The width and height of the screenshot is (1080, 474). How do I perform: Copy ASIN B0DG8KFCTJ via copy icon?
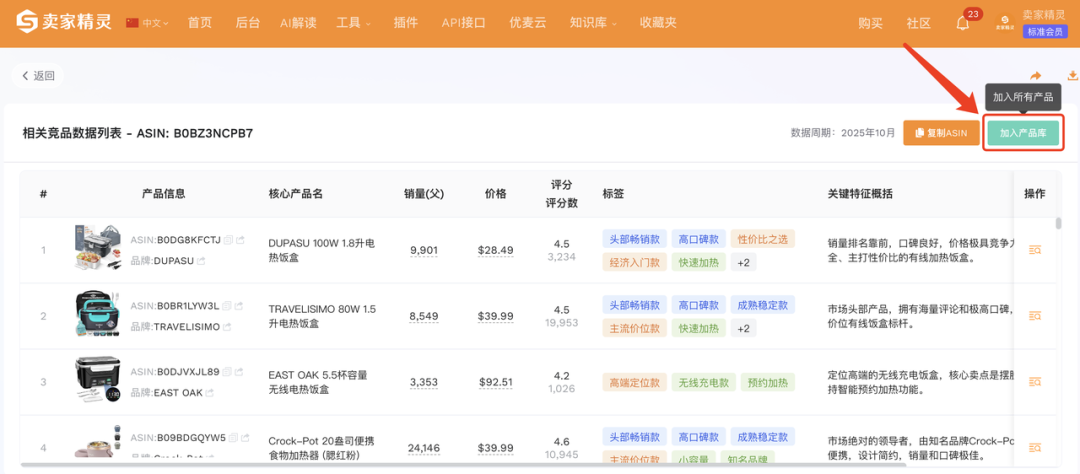(x=228, y=240)
